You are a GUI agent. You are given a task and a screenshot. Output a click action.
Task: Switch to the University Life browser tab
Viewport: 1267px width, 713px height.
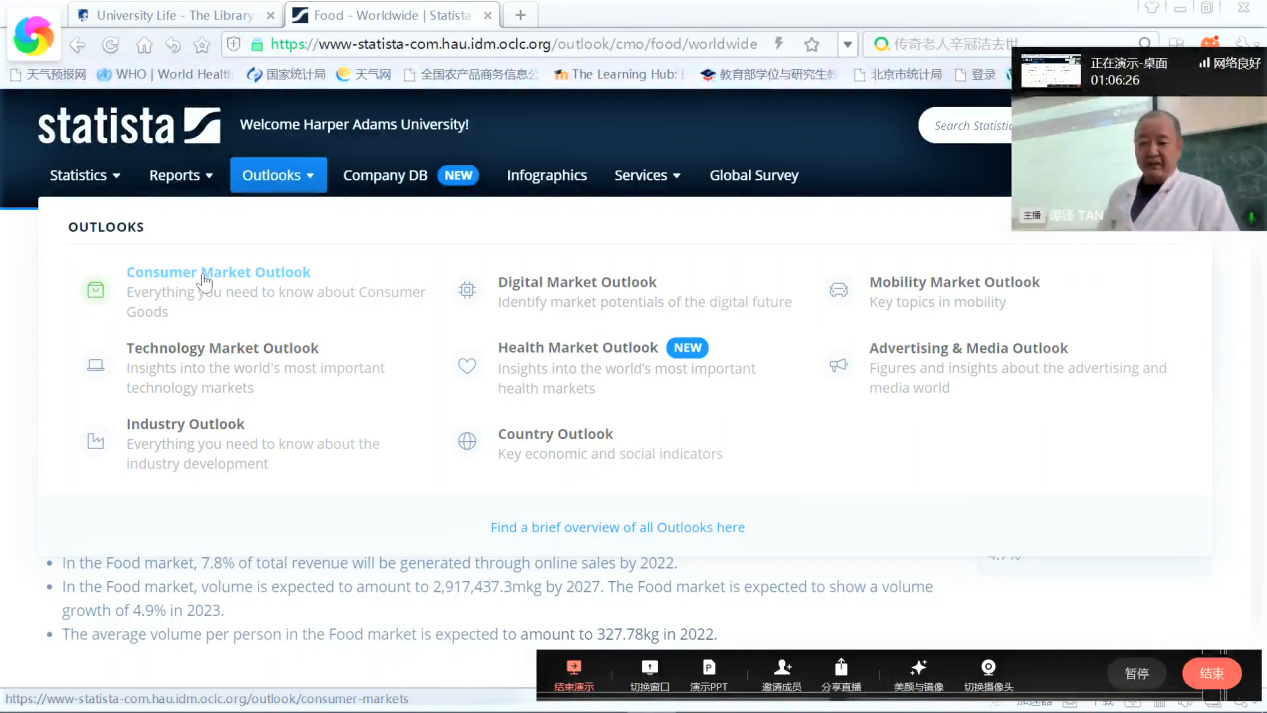coord(175,15)
